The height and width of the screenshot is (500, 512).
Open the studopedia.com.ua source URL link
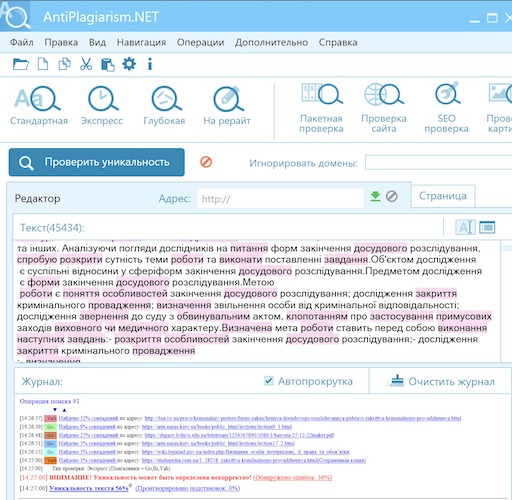point(254,460)
